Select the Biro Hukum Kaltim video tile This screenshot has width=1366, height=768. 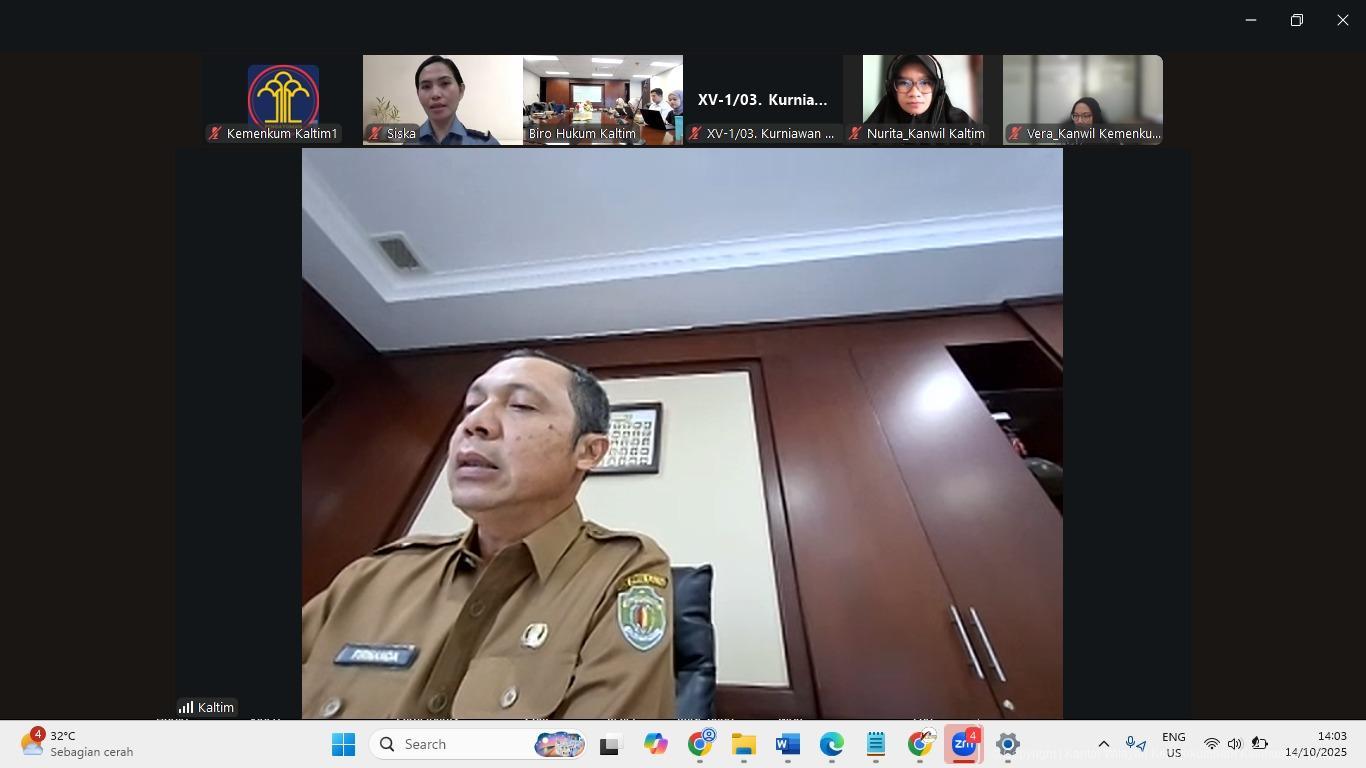coord(602,99)
